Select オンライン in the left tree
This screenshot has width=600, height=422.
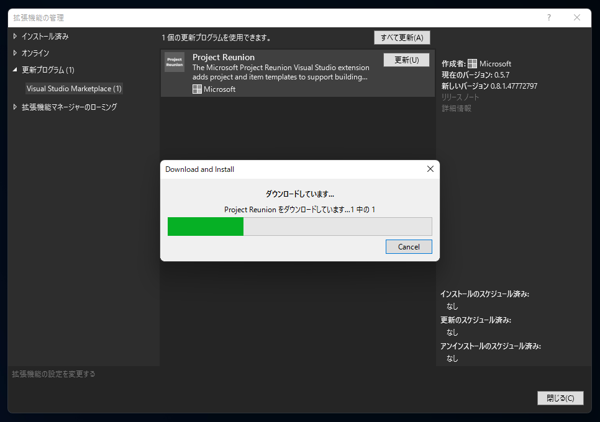[35, 53]
